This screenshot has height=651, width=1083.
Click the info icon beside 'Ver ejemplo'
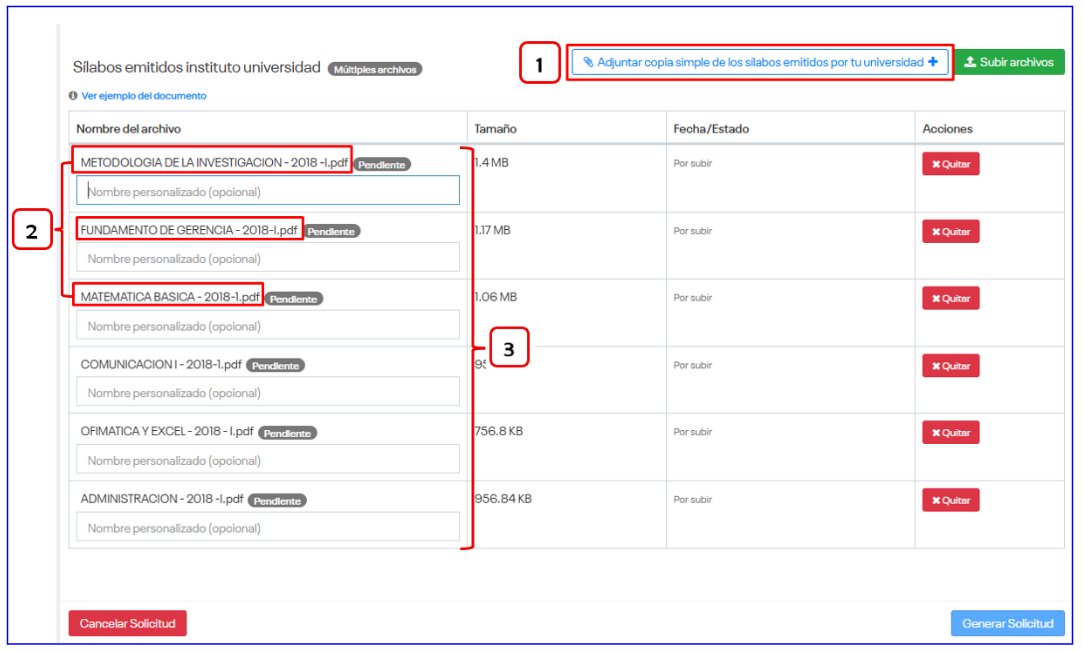tap(73, 96)
